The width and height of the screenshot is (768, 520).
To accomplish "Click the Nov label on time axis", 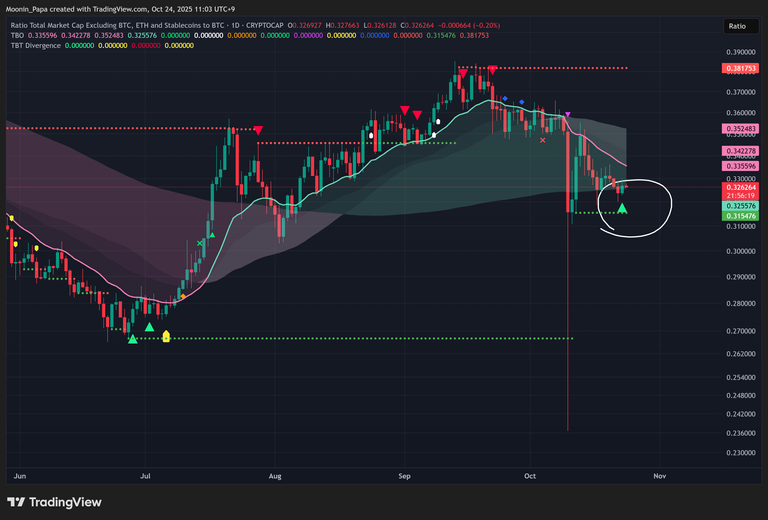I will [x=657, y=477].
